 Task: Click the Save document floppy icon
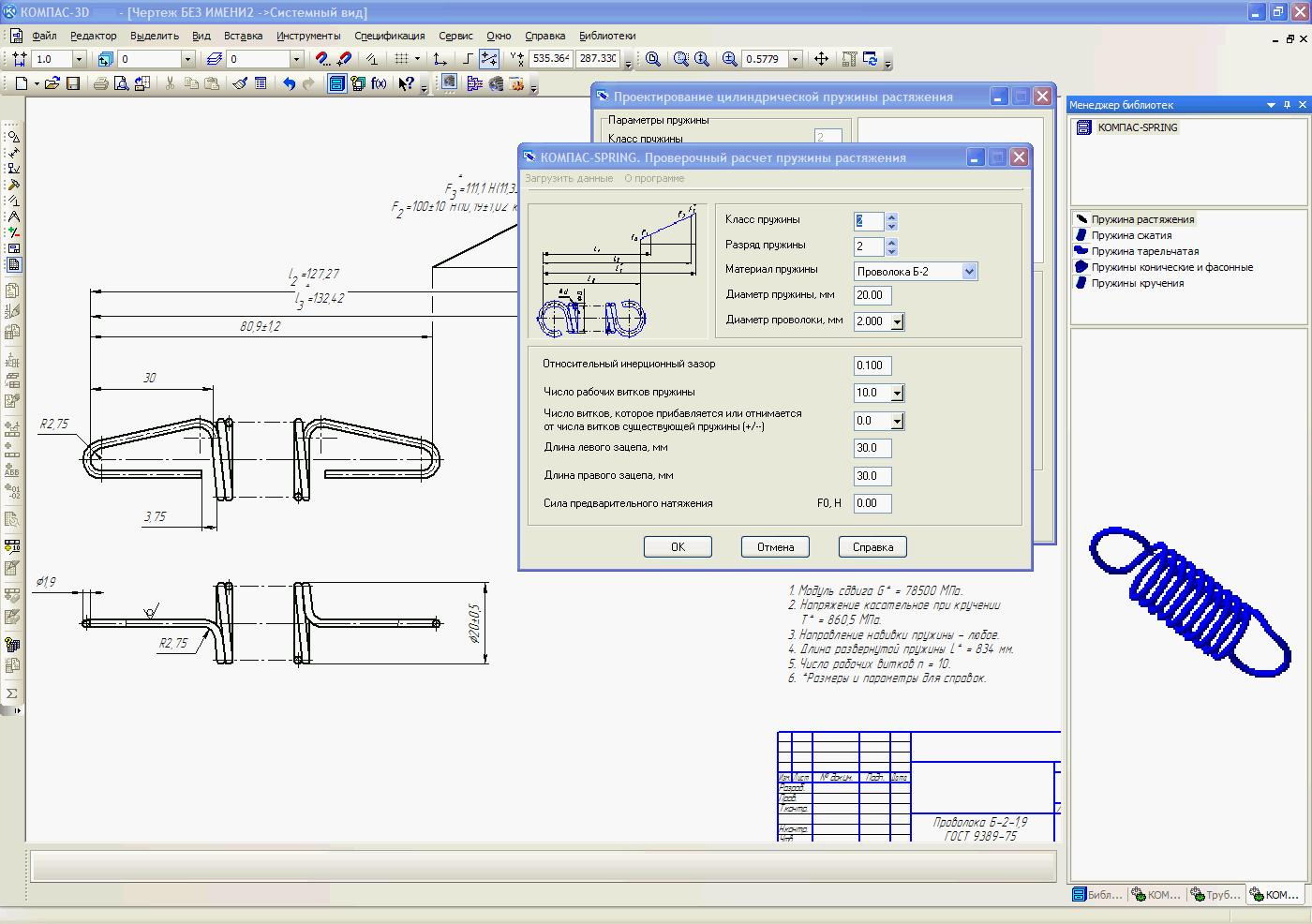pos(73,83)
